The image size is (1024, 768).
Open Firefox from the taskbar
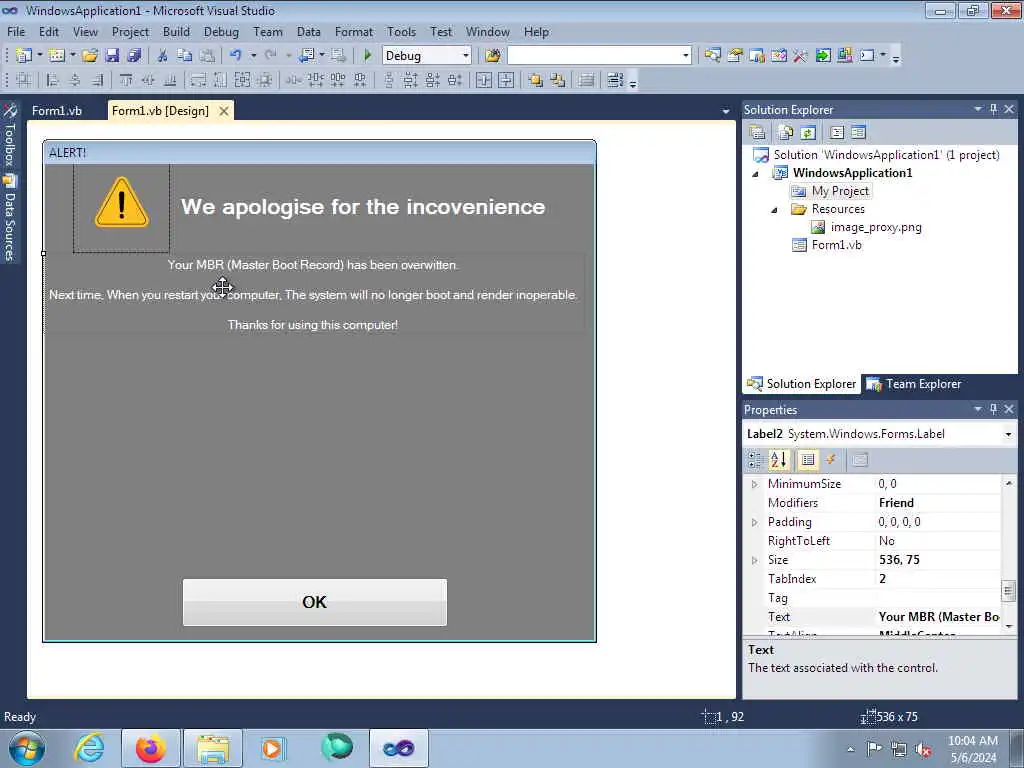[x=151, y=748]
